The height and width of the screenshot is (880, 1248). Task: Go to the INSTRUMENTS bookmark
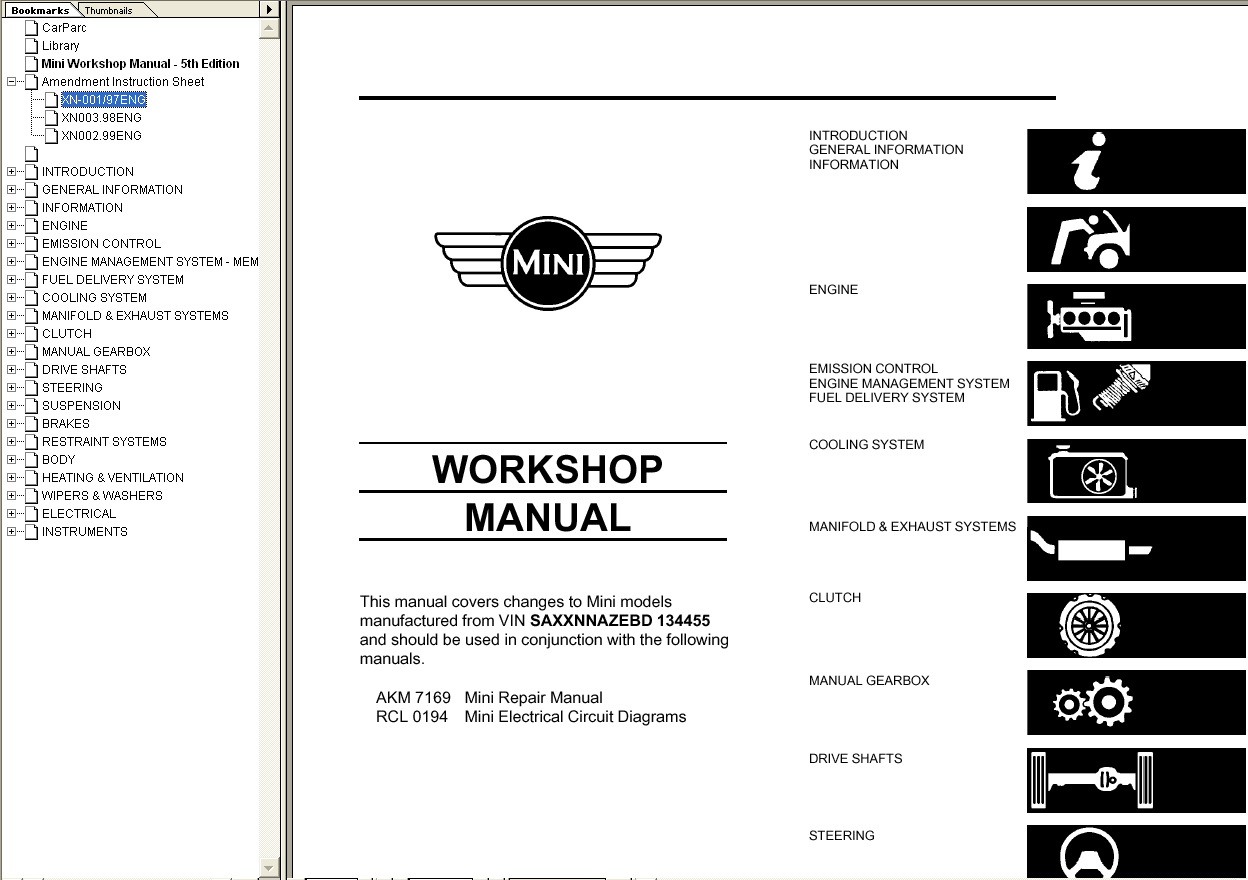tap(85, 532)
